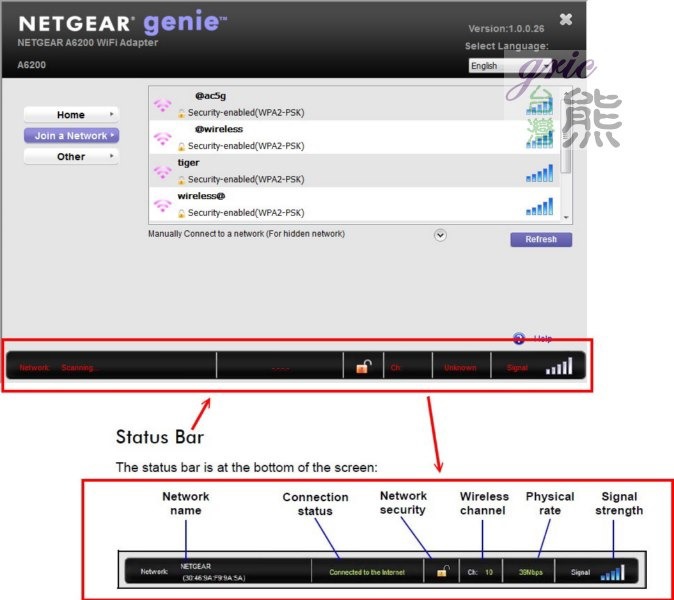
Task: Click the WiFi icon beside wireless@
Action: 163,205
